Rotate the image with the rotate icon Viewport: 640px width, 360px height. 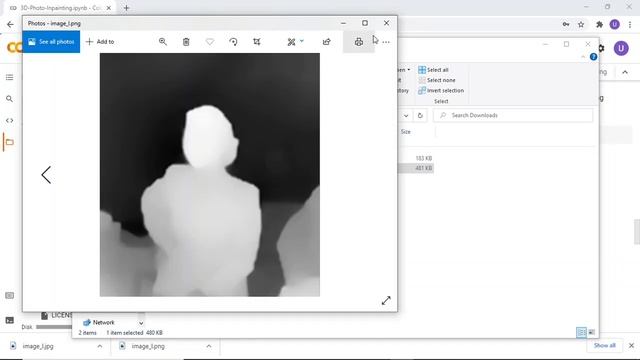pos(233,42)
